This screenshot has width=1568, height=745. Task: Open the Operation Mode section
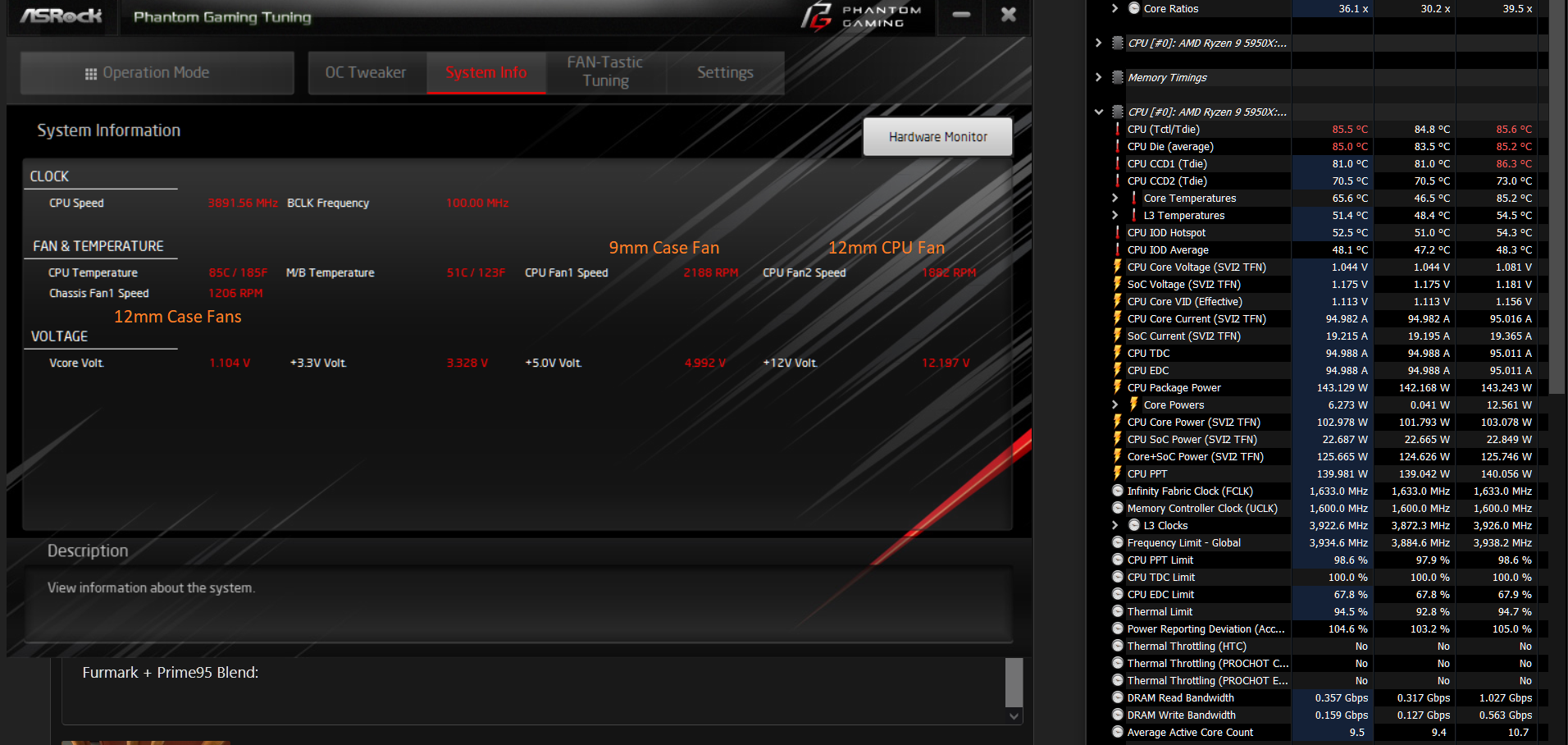(x=157, y=73)
